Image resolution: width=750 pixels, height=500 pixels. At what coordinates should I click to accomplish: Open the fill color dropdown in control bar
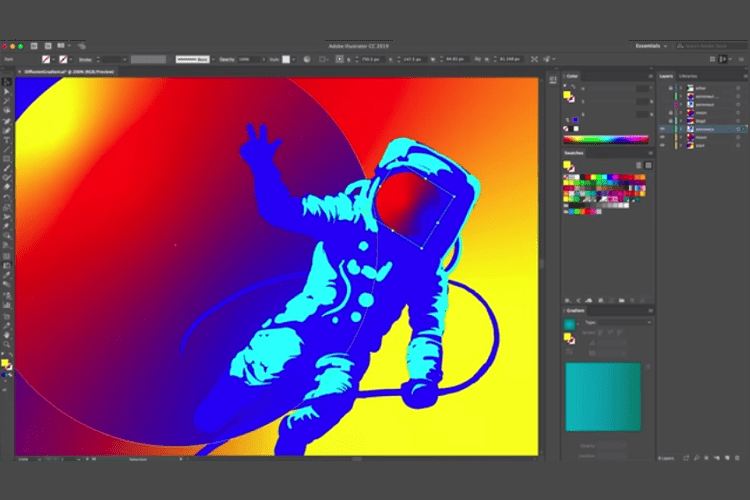pyautogui.click(x=53, y=59)
